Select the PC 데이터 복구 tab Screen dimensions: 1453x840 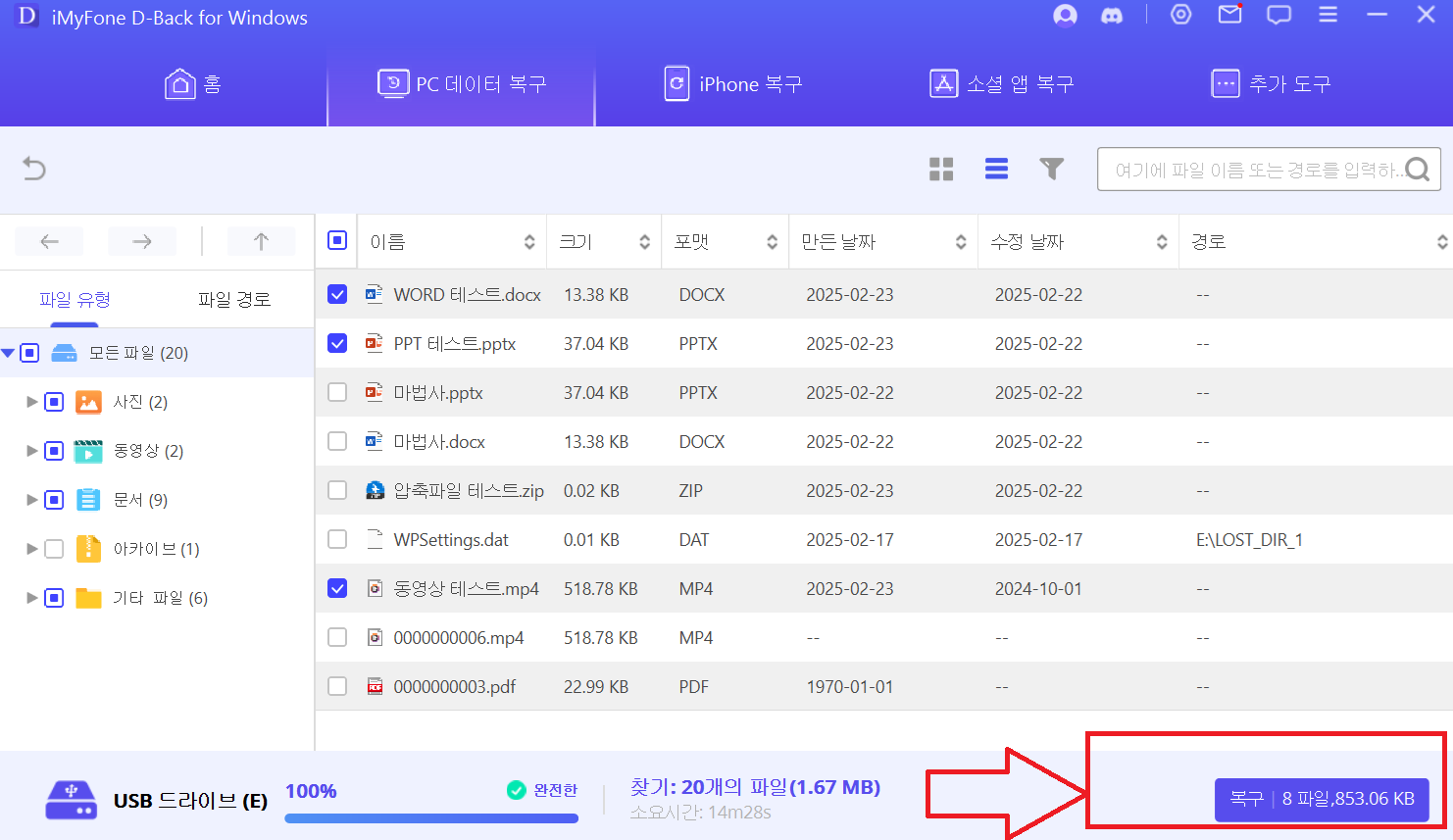pyautogui.click(x=461, y=84)
